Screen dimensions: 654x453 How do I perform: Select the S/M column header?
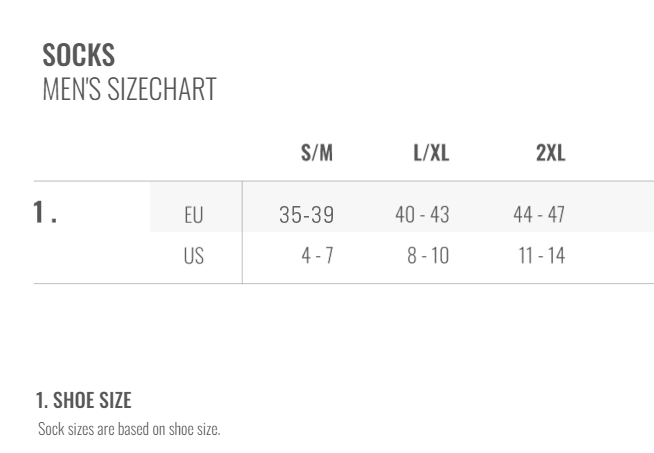[317, 153]
